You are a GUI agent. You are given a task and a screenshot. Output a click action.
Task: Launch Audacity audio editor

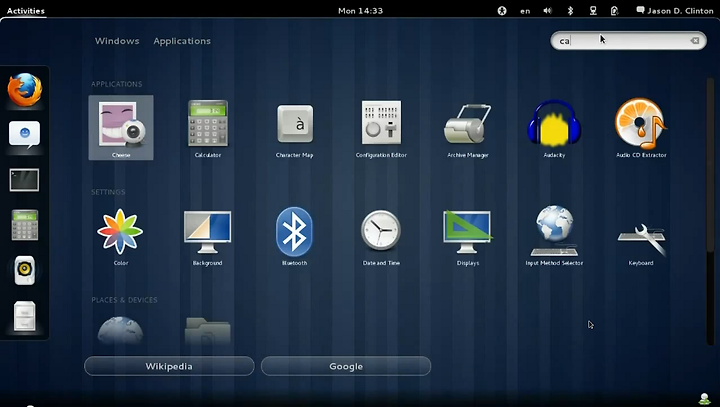[x=554, y=128]
